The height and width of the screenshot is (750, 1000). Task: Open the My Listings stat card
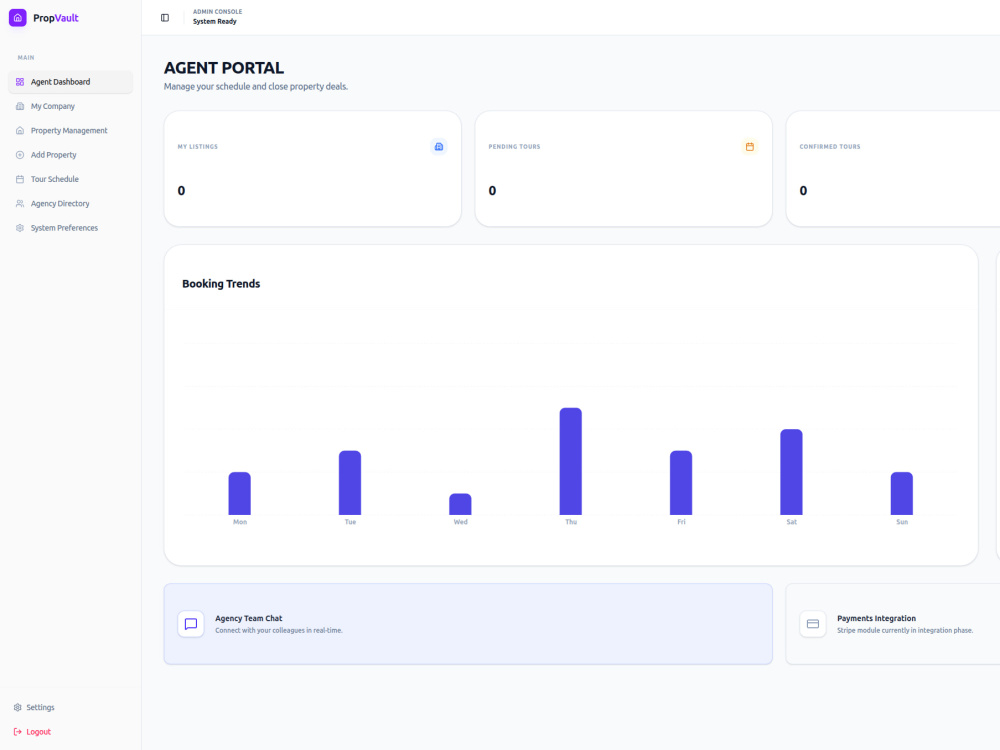coord(312,168)
